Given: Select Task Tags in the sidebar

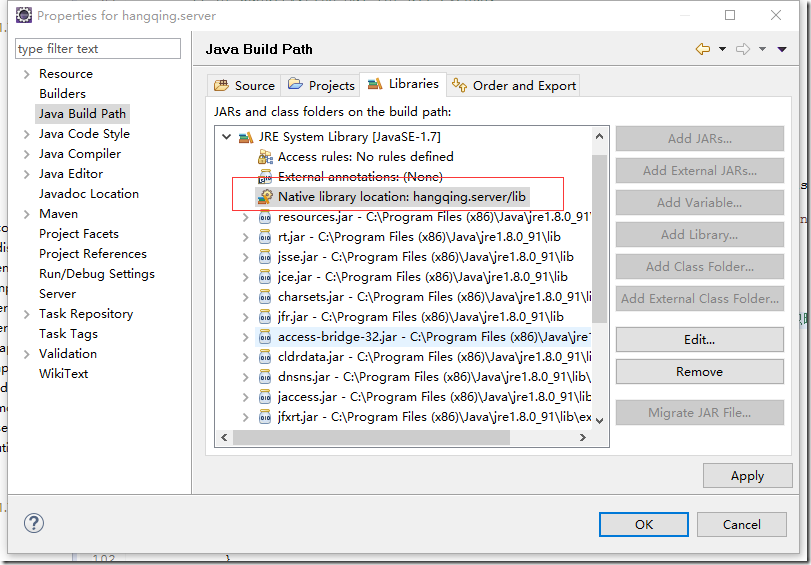Looking at the screenshot, I should point(68,334).
